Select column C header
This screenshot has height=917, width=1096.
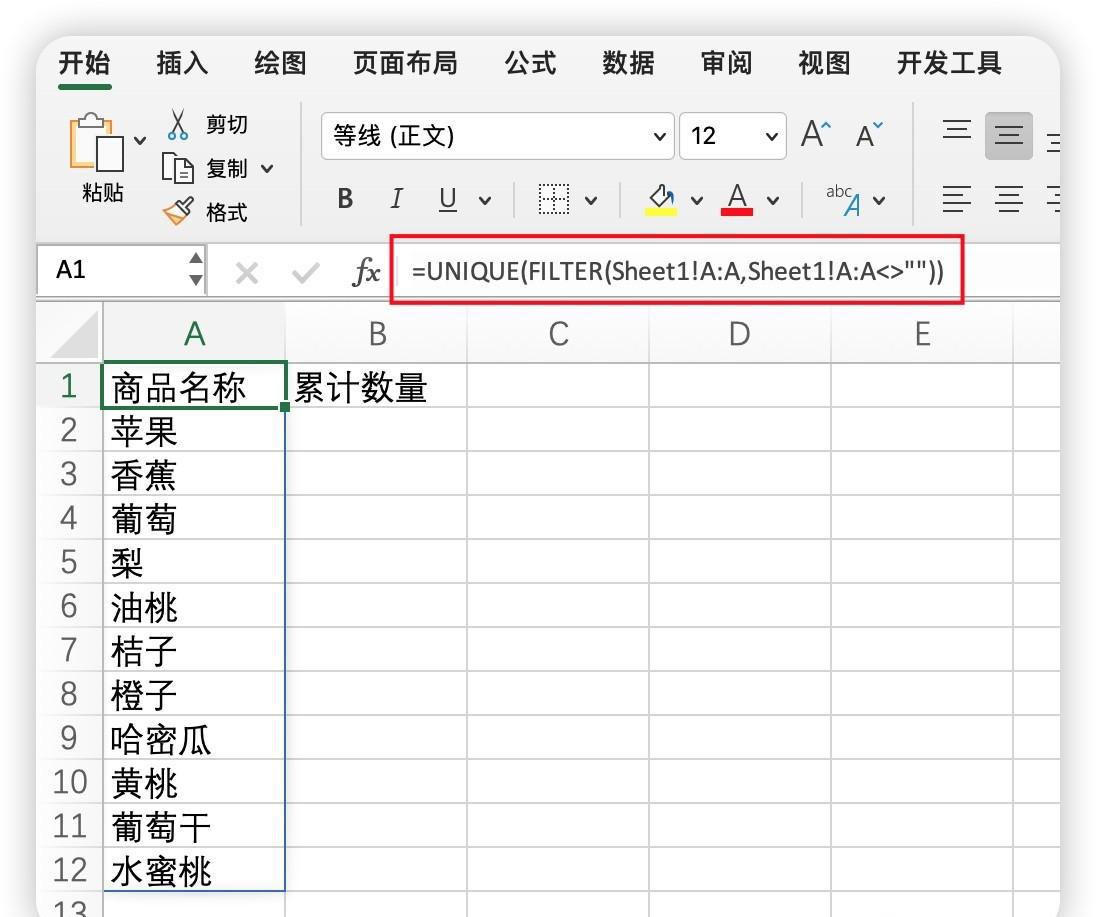point(558,333)
